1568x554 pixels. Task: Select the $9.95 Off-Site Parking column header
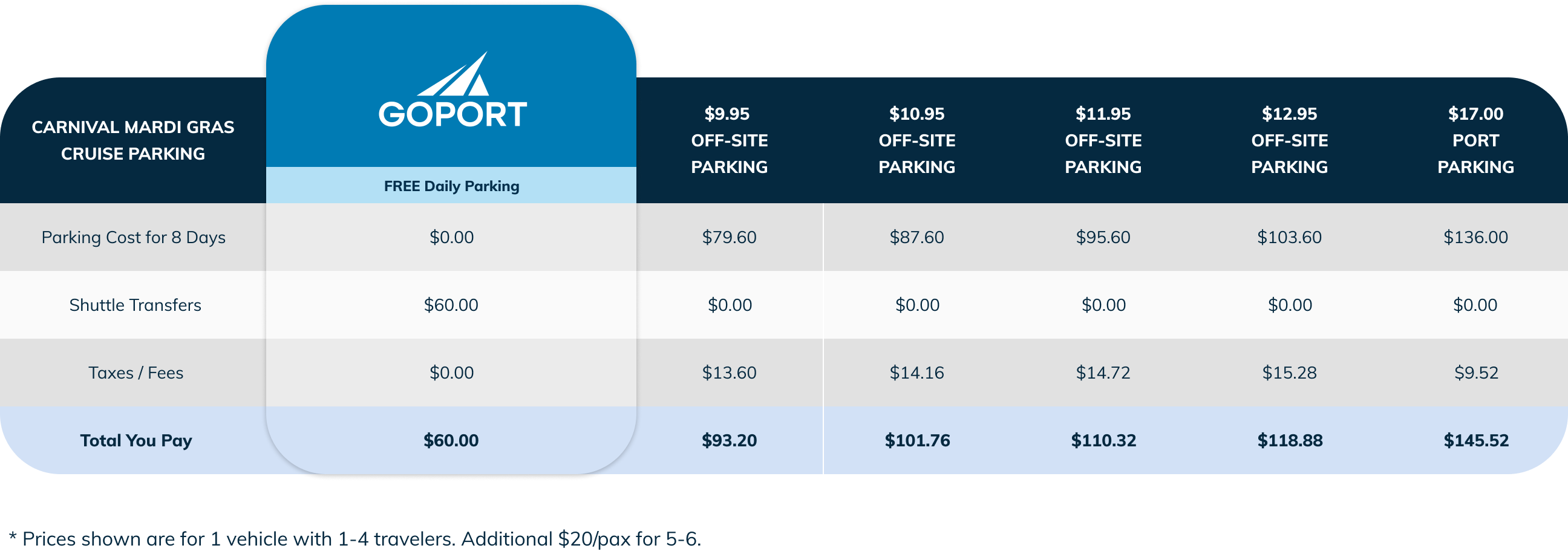point(729,140)
